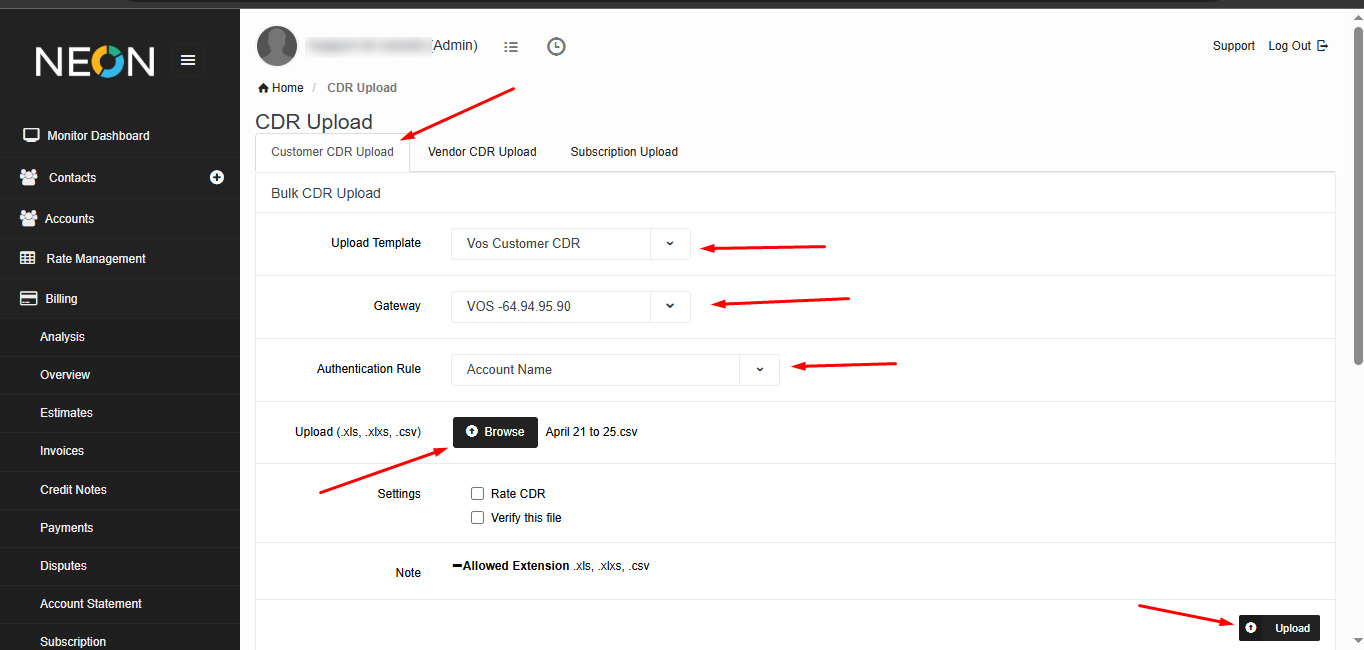Open the Subscription Upload tab
The height and width of the screenshot is (650, 1364).
coord(624,152)
